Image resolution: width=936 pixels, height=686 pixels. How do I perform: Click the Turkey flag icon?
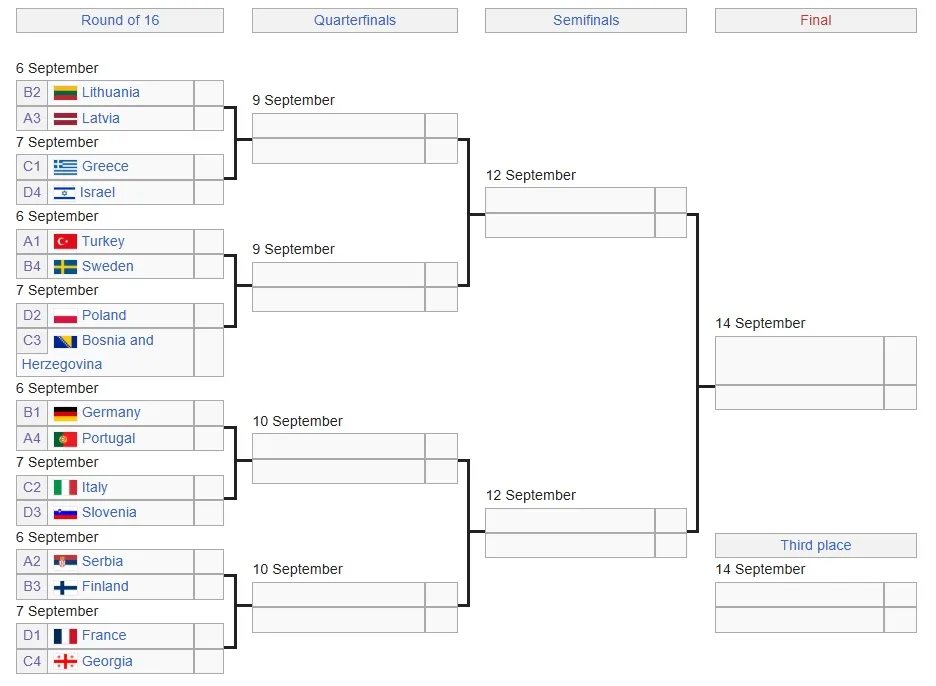pyautogui.click(x=65, y=242)
